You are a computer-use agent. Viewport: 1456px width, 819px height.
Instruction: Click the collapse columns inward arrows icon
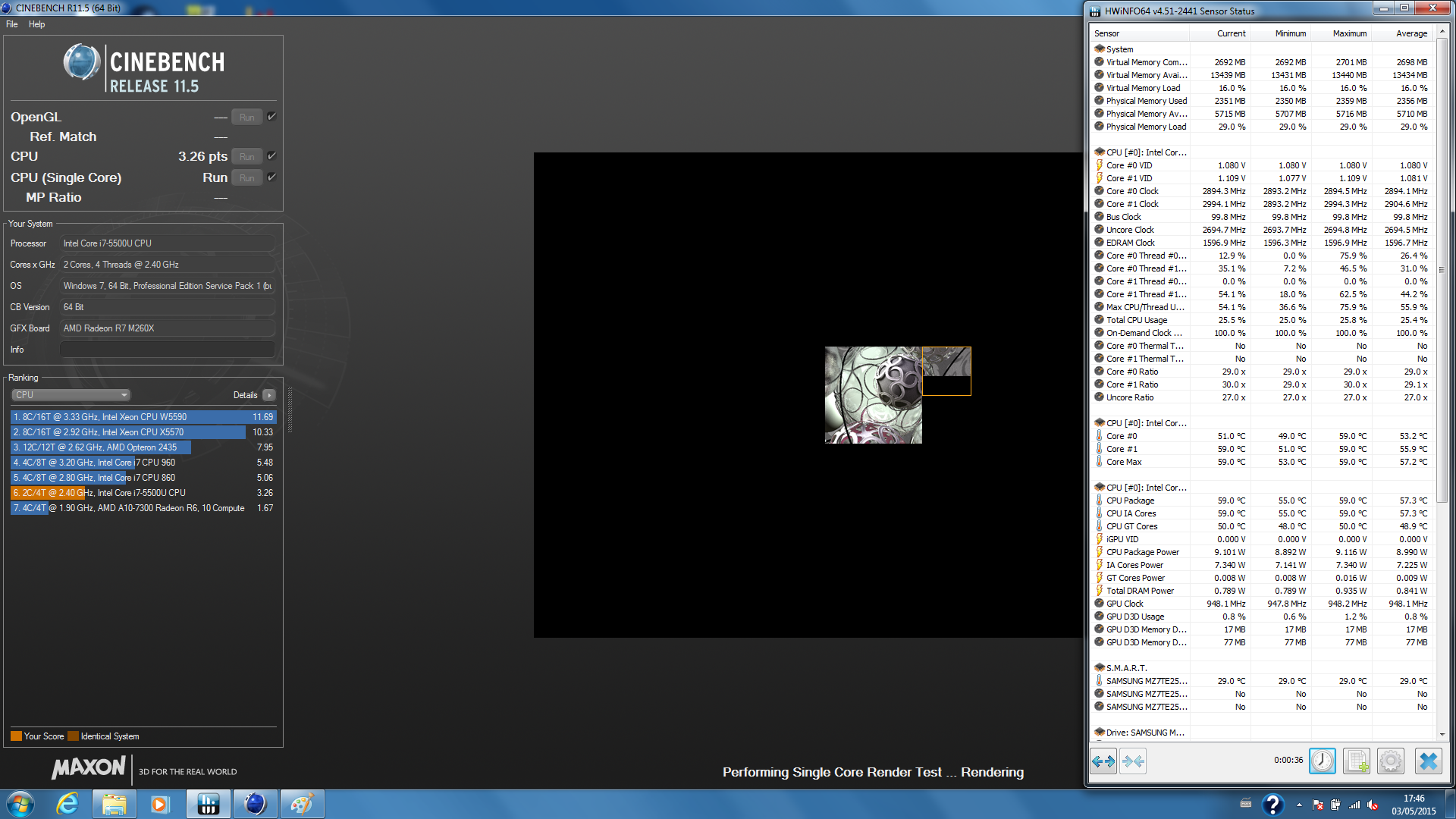click(1133, 761)
